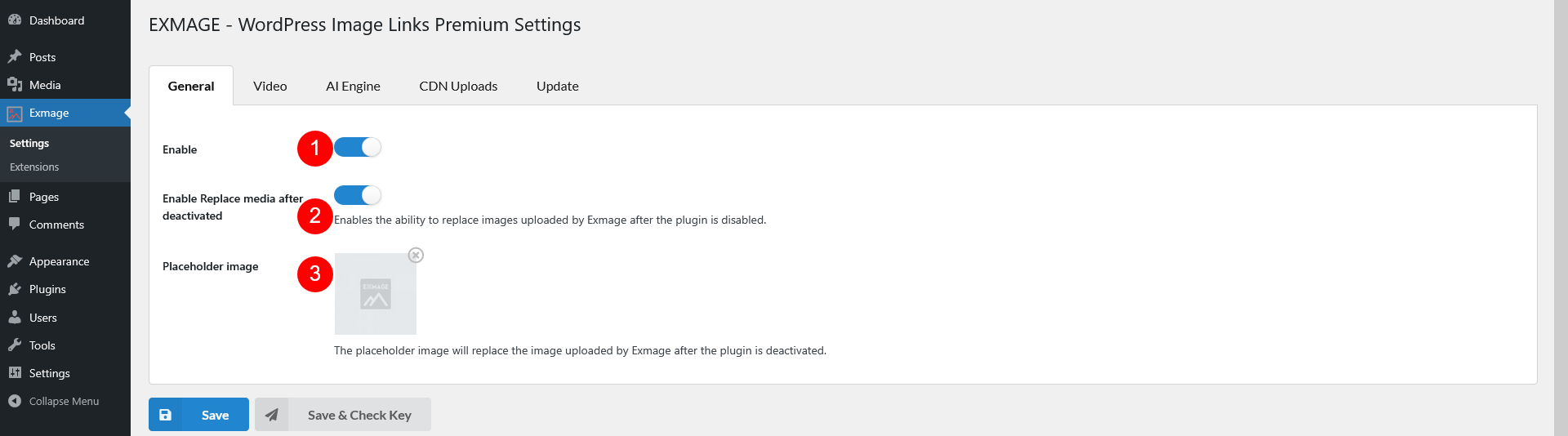Click the Tools wrench icon

point(15,345)
